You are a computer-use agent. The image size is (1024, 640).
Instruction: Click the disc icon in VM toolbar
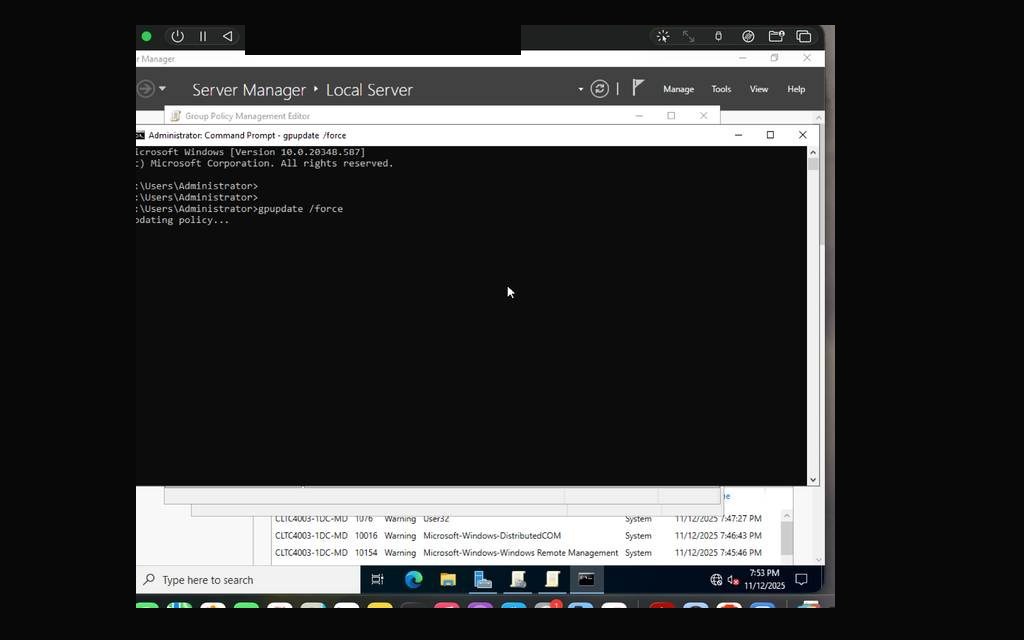[748, 37]
